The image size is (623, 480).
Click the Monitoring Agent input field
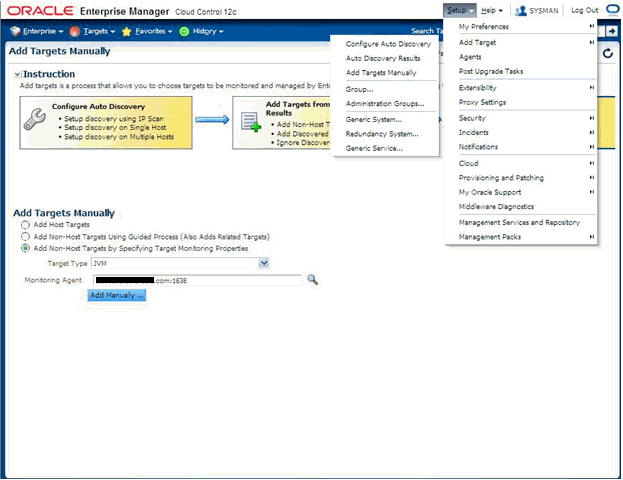pyautogui.click(x=197, y=280)
